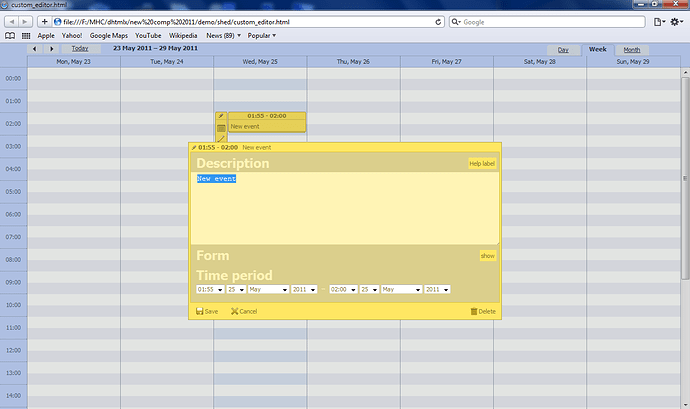Show the Form section

(x=488, y=256)
